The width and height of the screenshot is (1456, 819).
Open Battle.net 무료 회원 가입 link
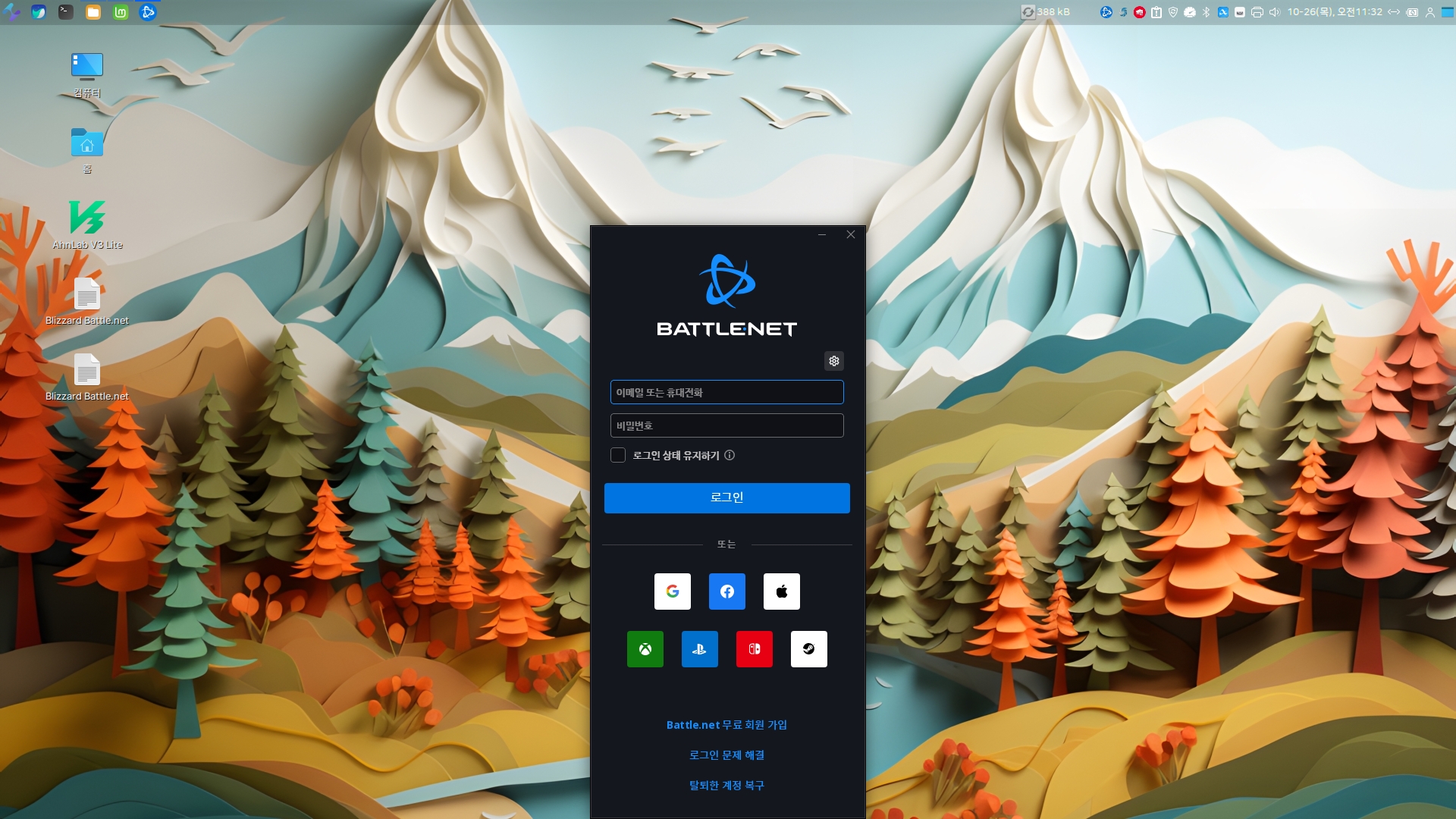coord(726,725)
